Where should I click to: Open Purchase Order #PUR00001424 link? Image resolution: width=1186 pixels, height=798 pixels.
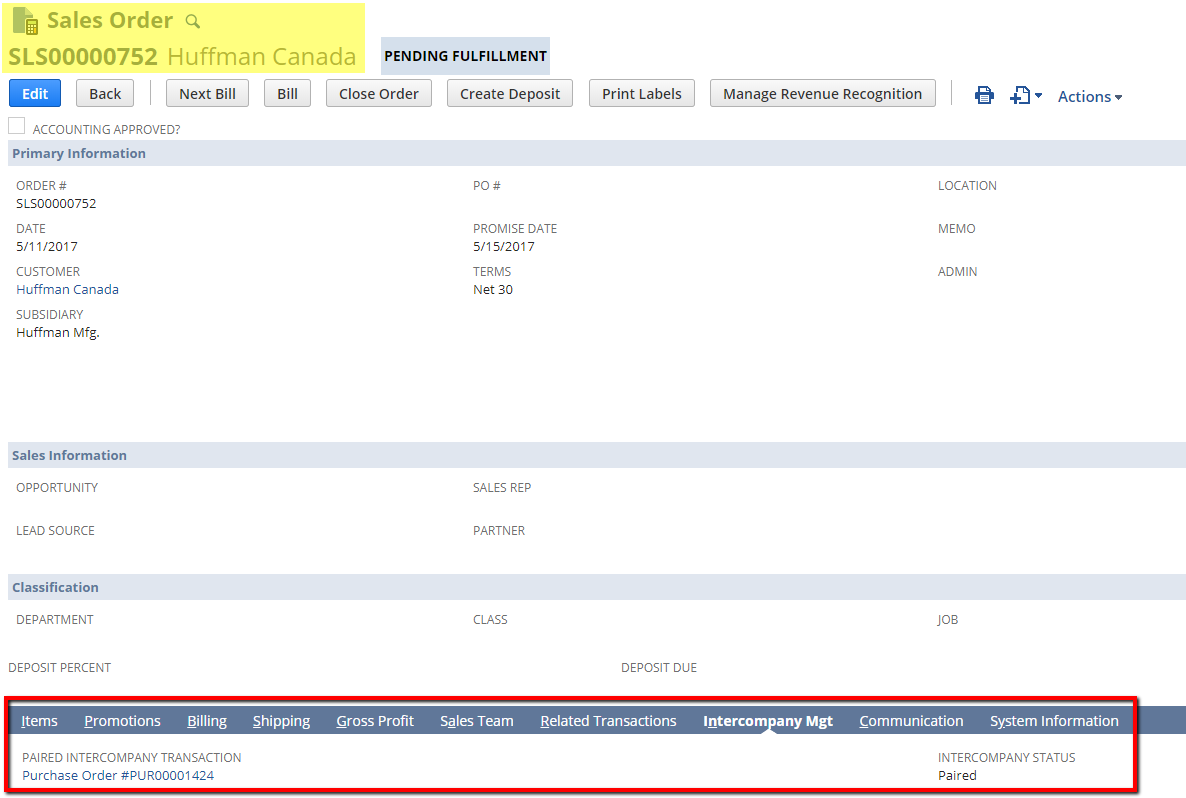(118, 775)
